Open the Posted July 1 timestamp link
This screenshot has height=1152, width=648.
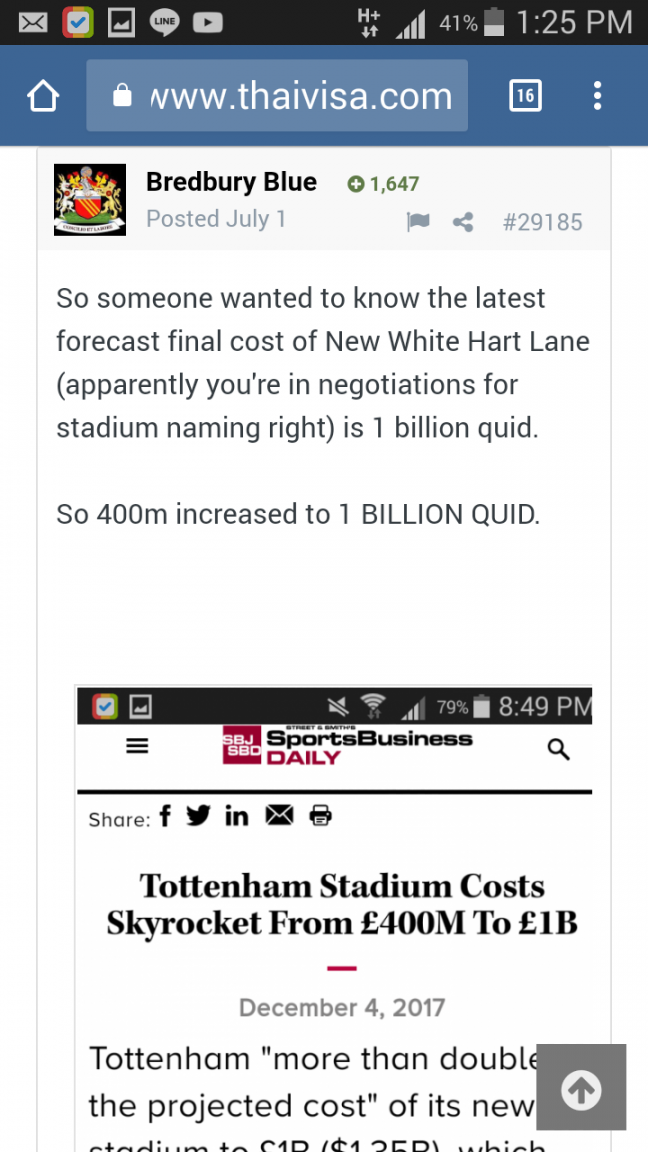tap(216, 219)
